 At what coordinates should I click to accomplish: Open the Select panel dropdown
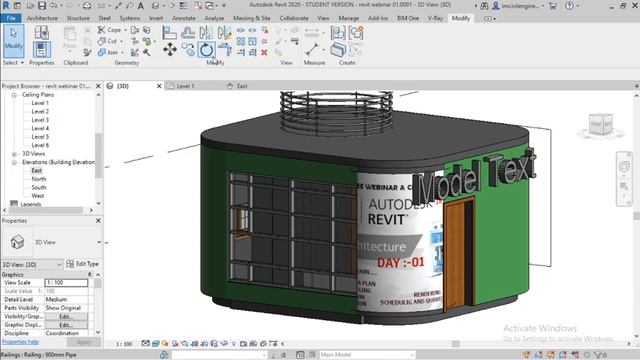pos(13,63)
